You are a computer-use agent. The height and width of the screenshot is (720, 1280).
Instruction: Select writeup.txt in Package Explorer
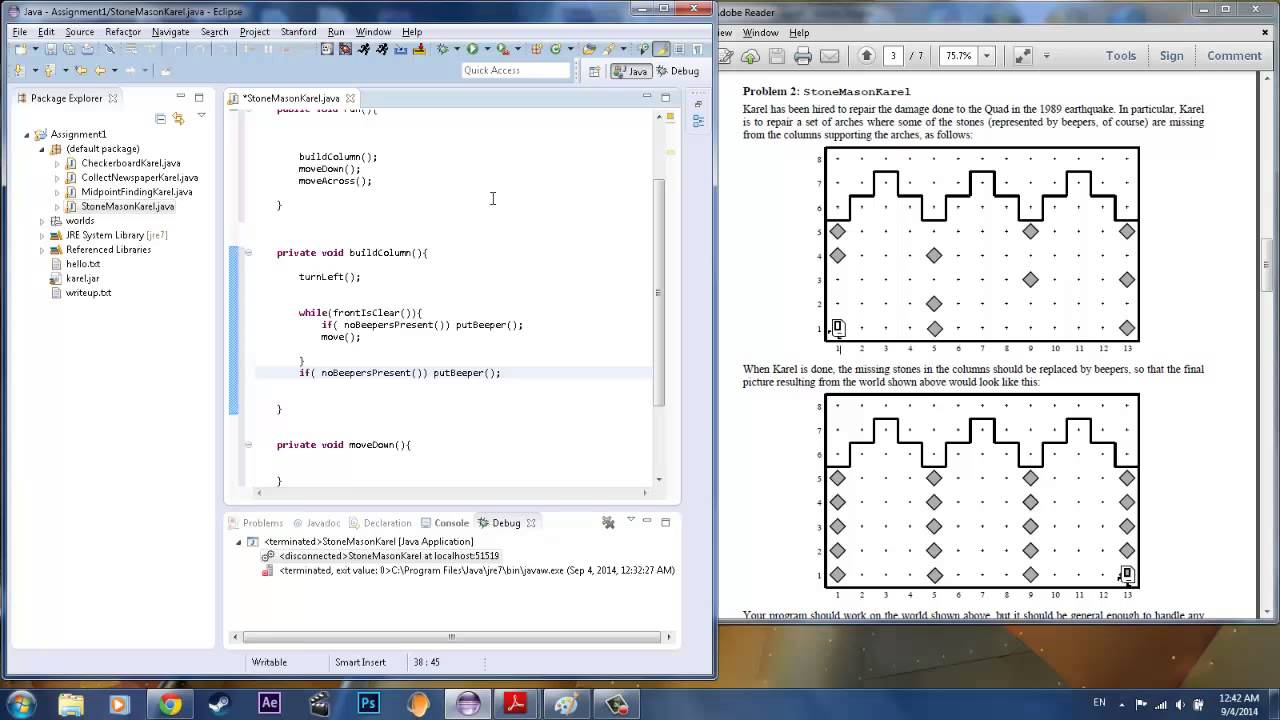tap(81, 293)
